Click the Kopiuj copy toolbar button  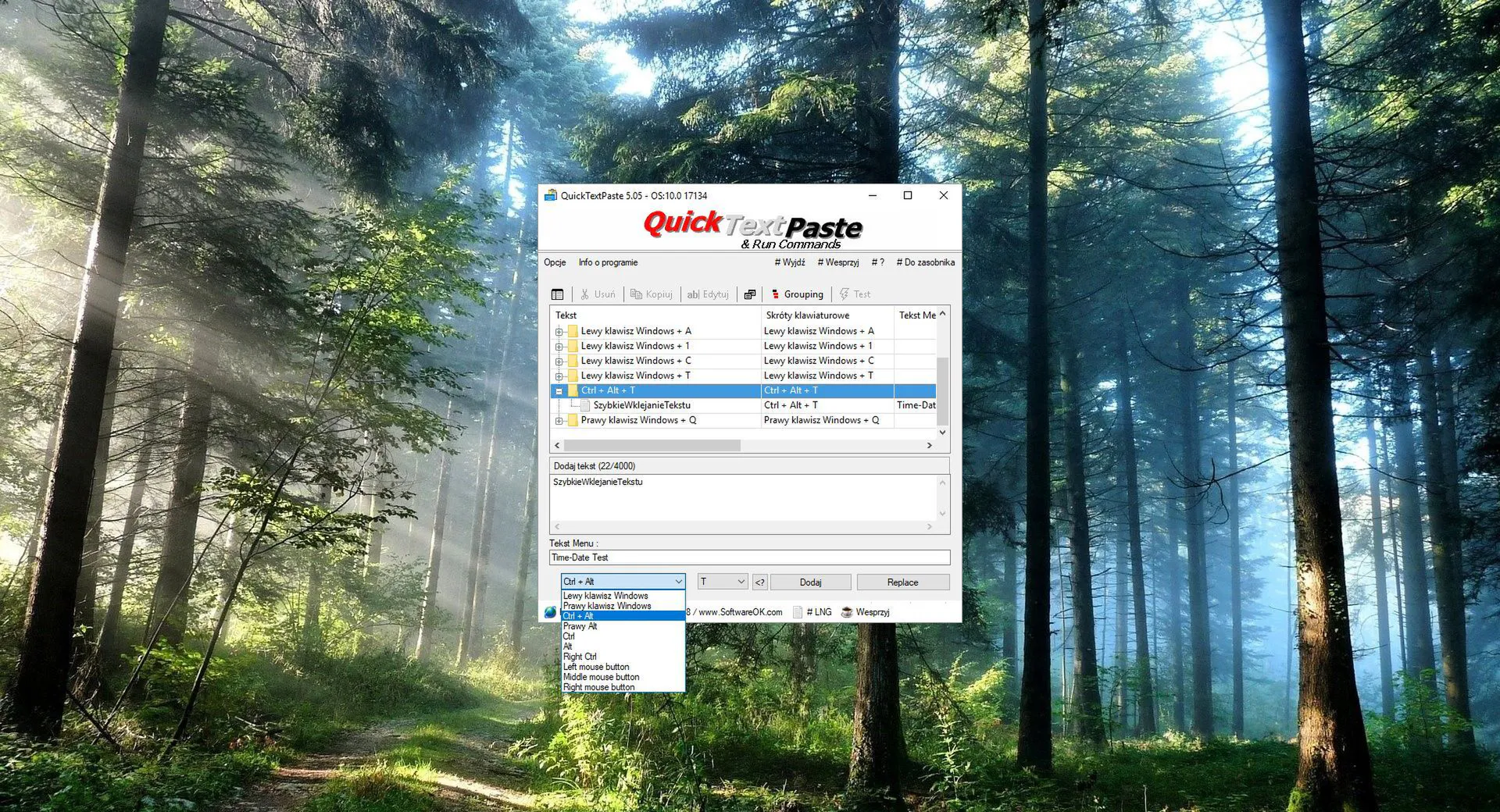pos(652,294)
